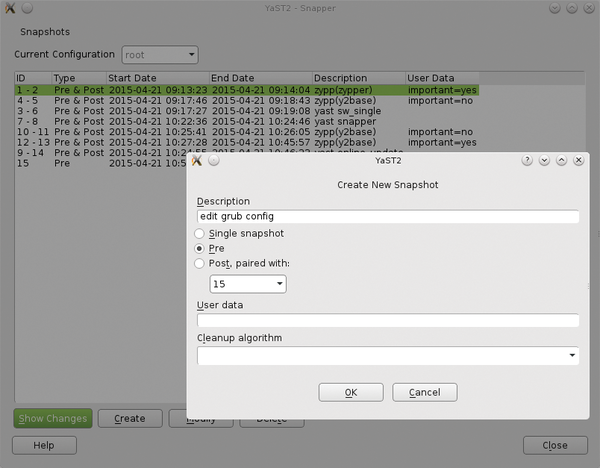This screenshot has height=468, width=600.
Task: Select snapshot row 4 - 5
Action: click(247, 101)
